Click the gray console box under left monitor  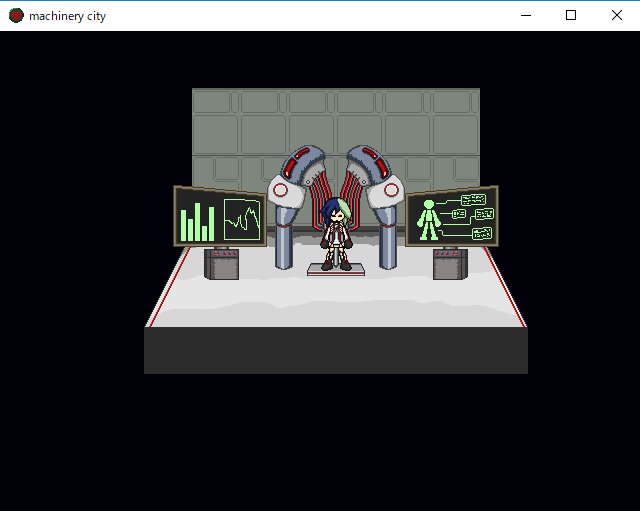[222, 264]
